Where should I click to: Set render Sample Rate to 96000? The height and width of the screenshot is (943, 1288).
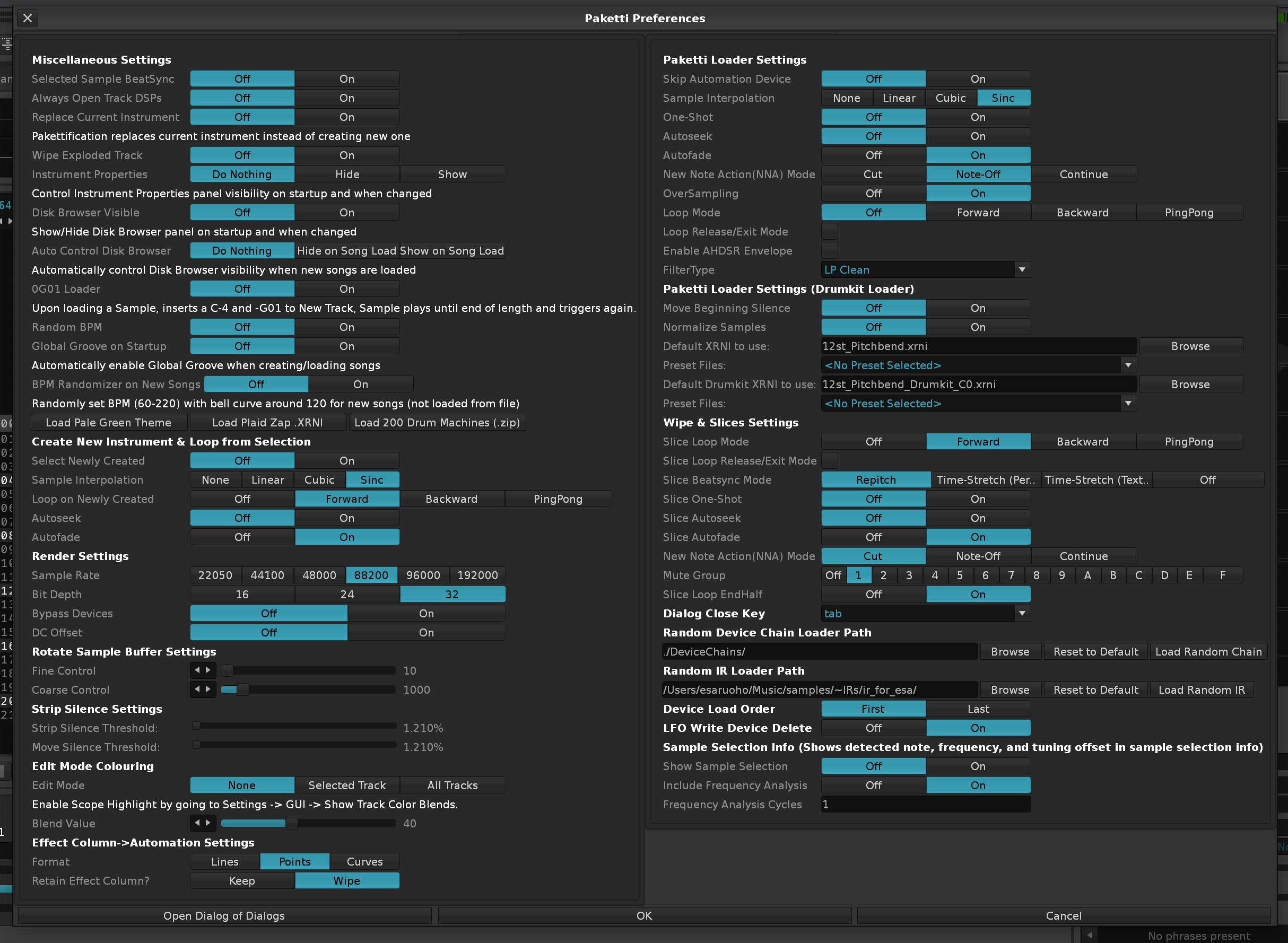click(x=423, y=575)
